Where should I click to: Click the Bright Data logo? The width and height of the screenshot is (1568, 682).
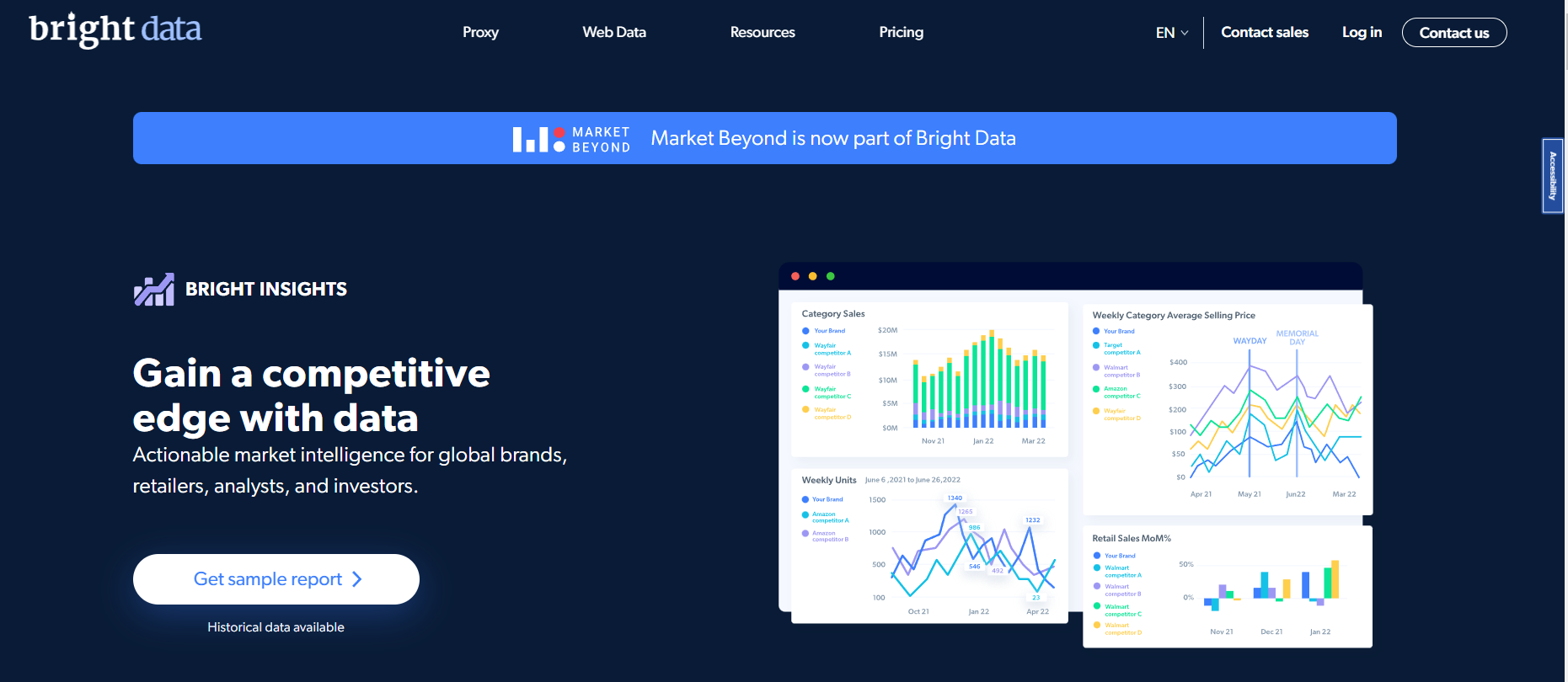(115, 30)
